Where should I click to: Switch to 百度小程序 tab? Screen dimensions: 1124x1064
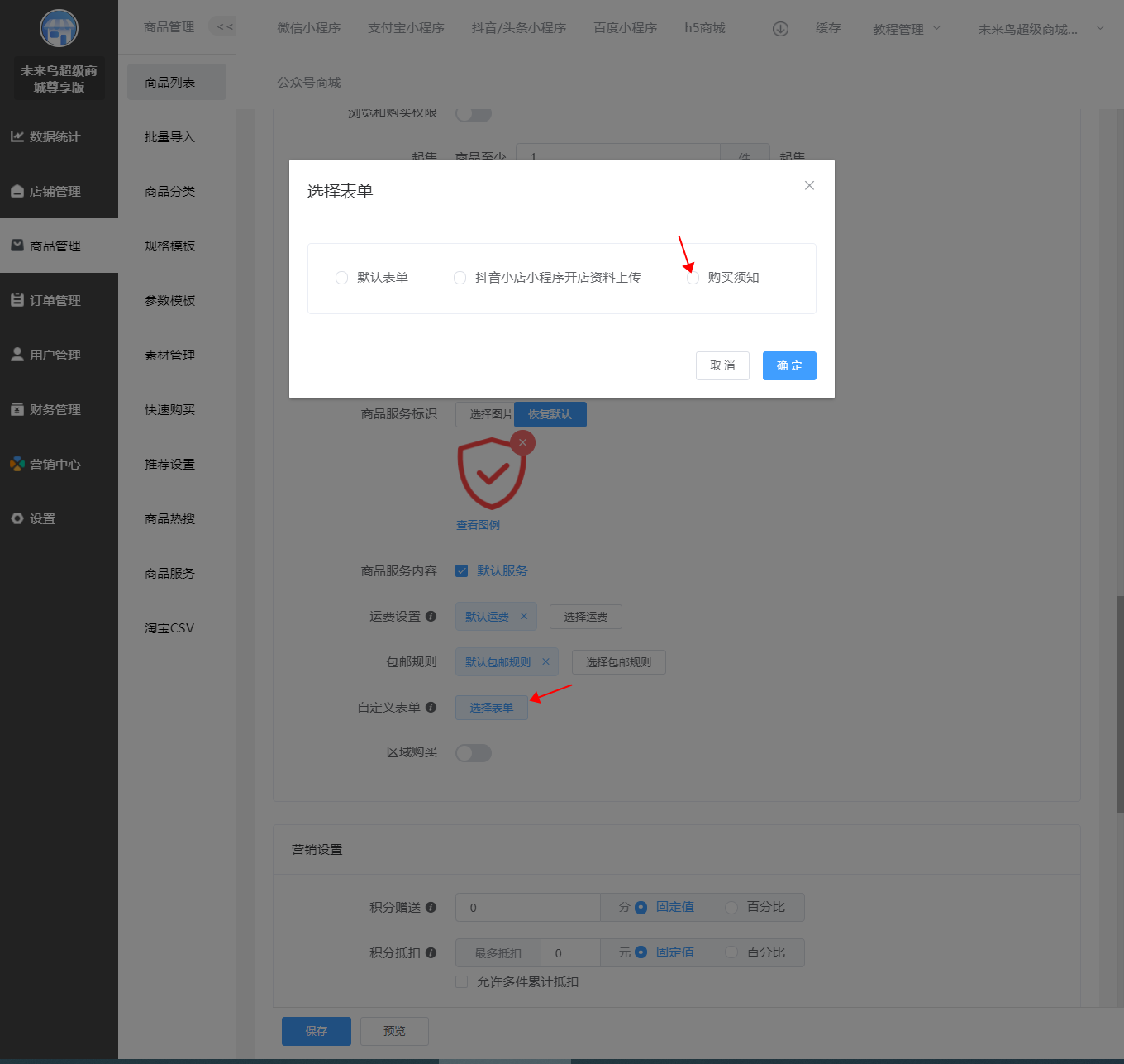tap(626, 28)
